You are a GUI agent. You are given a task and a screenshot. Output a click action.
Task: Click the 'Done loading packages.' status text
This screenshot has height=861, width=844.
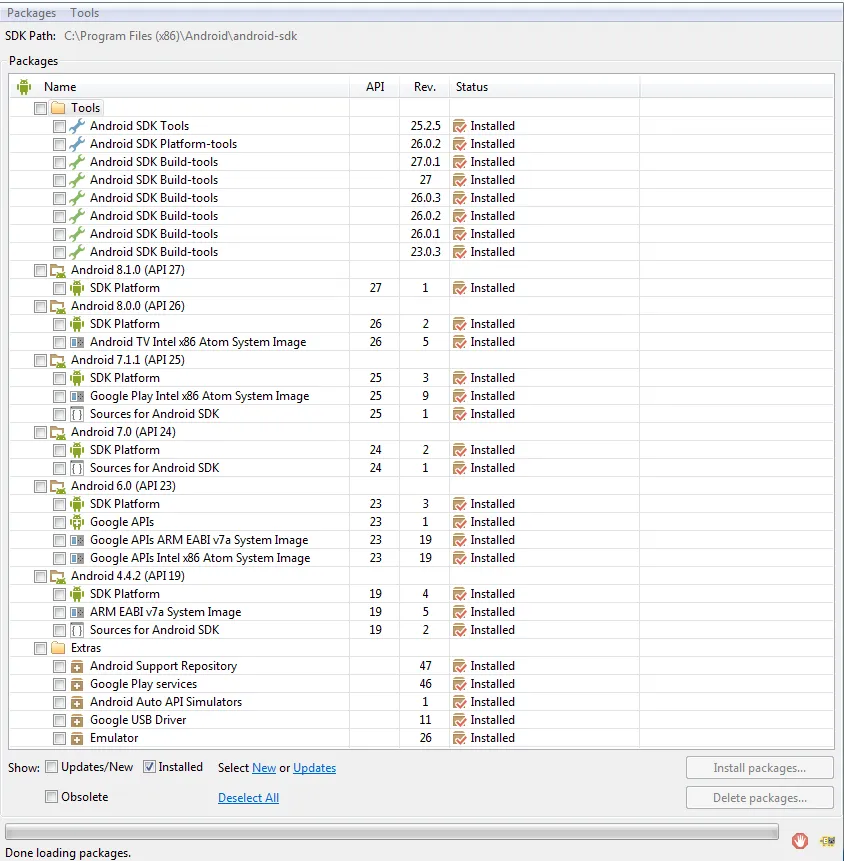pyautogui.click(x=68, y=853)
